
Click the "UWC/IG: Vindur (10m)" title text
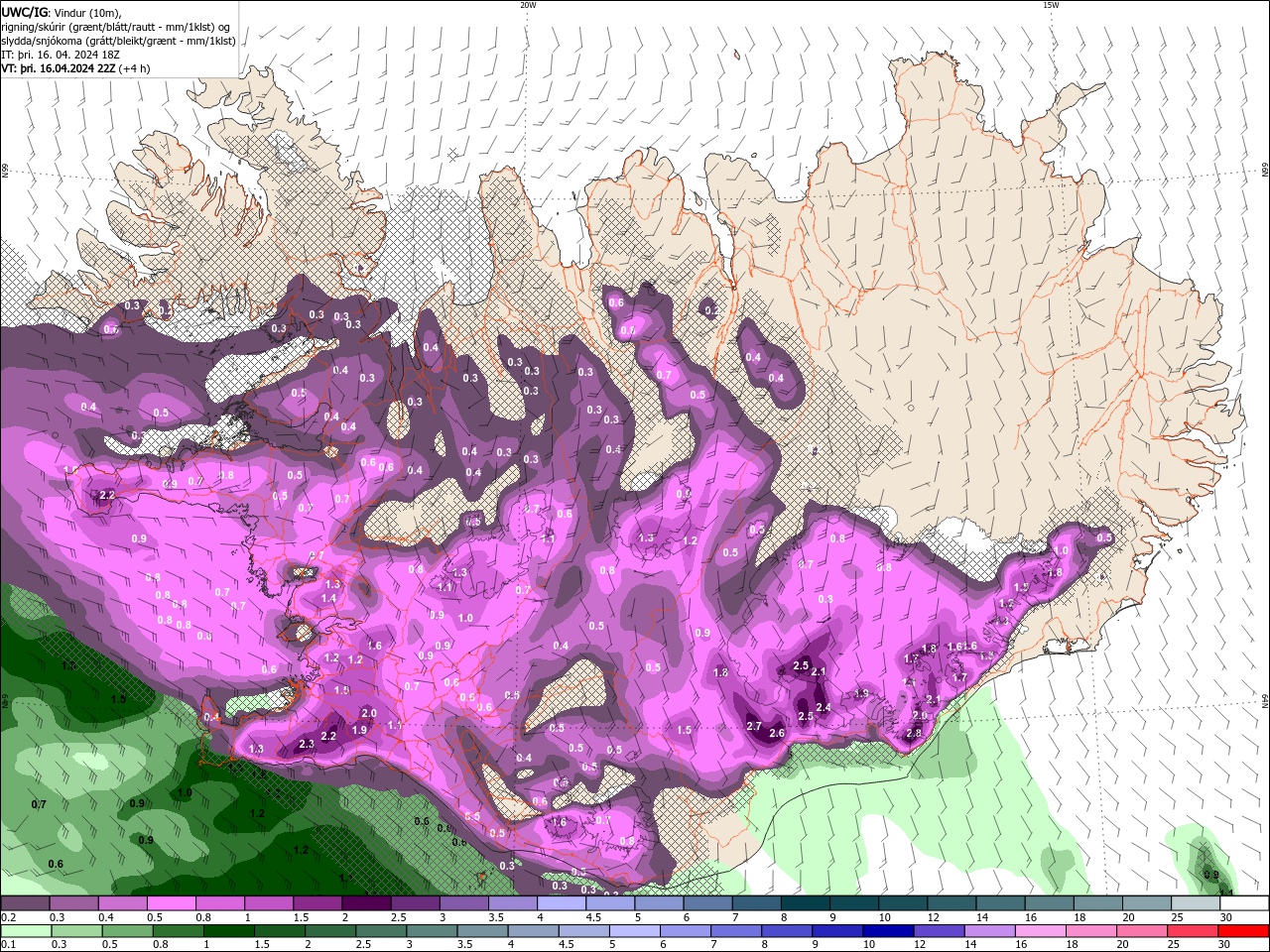click(x=62, y=12)
